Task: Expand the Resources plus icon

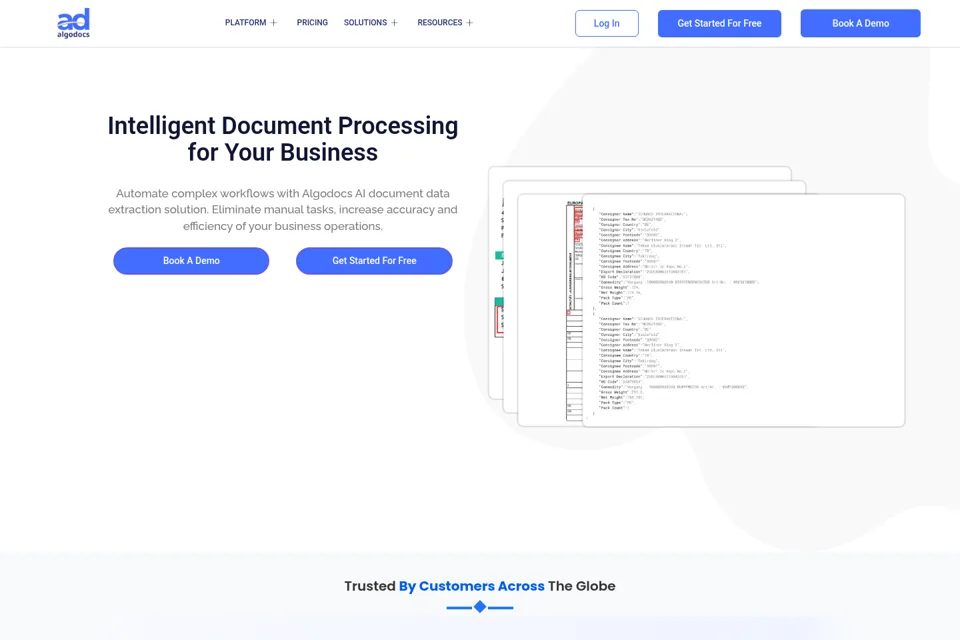Action: (470, 23)
